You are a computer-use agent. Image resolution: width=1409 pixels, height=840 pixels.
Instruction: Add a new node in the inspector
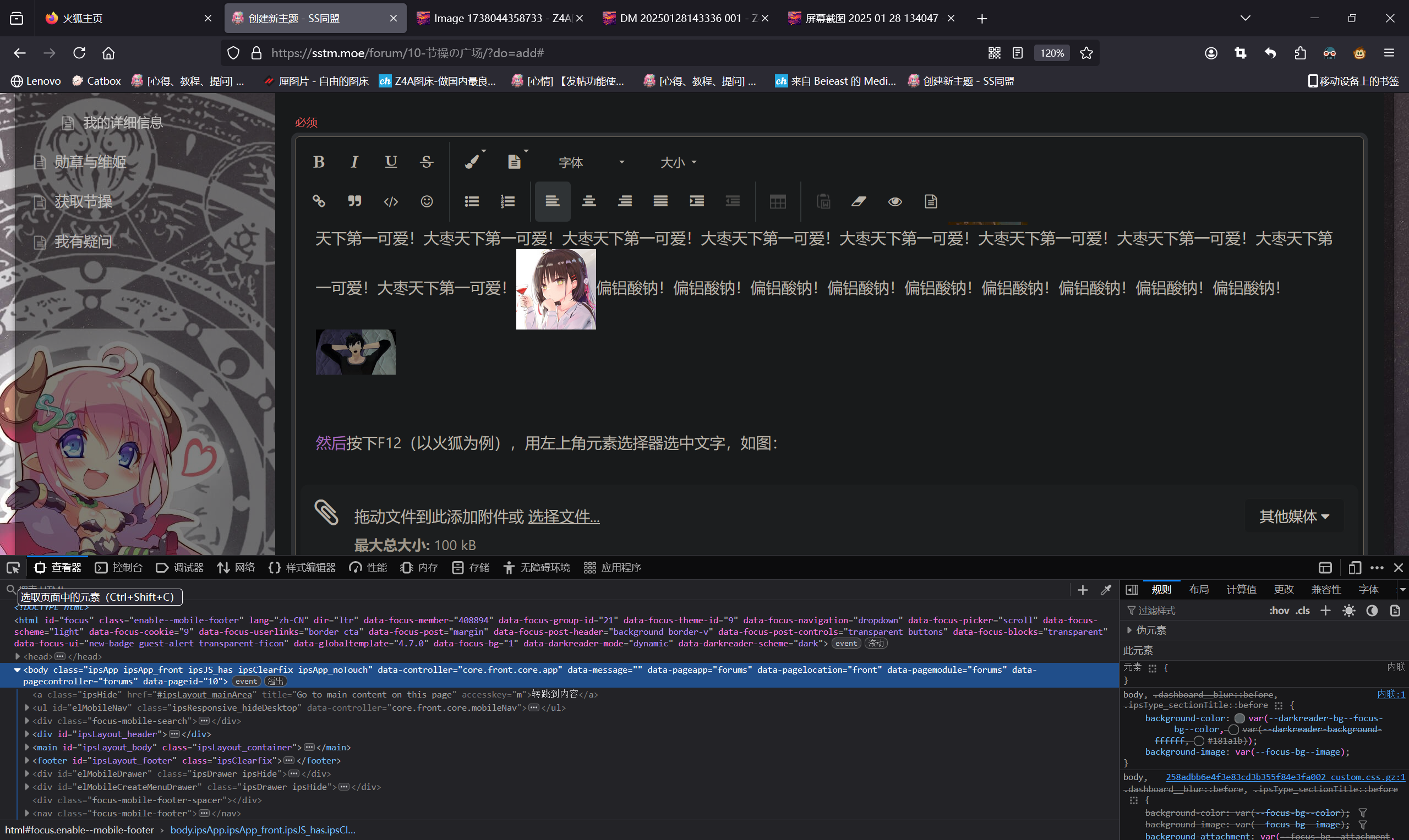(1082, 590)
